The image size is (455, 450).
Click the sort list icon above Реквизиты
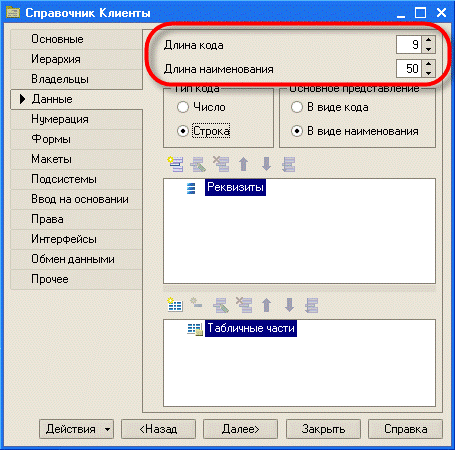[289, 164]
